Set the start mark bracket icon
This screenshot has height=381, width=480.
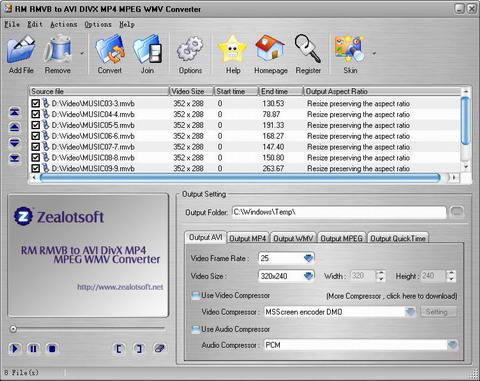[x=119, y=349]
